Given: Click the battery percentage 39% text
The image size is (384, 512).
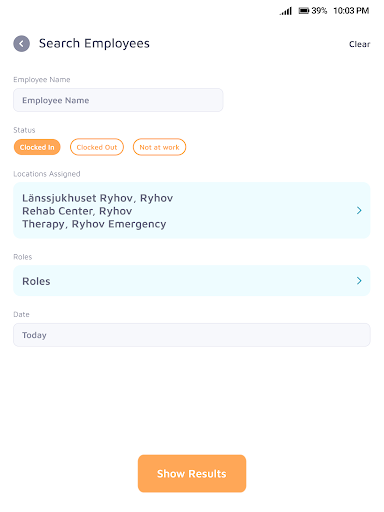Looking at the screenshot, I should click(x=319, y=11).
